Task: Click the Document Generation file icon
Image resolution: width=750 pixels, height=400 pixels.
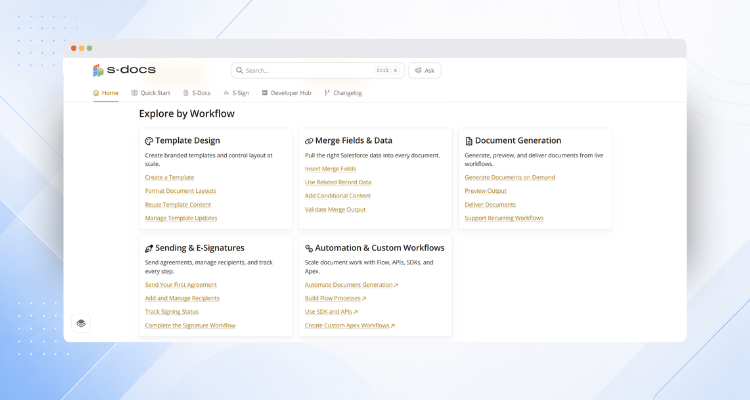Action: point(469,141)
